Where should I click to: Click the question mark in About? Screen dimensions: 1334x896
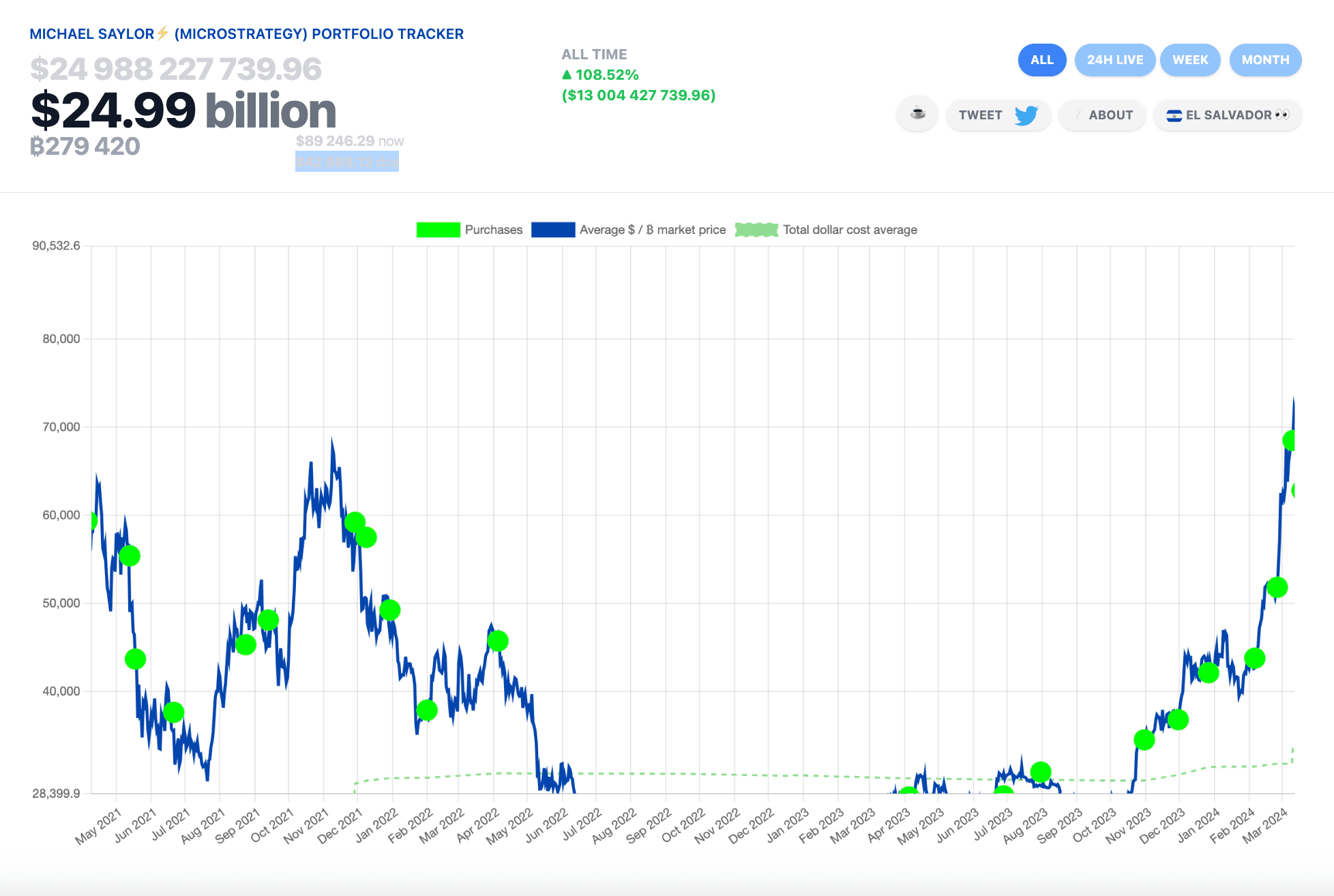[x=1078, y=115]
